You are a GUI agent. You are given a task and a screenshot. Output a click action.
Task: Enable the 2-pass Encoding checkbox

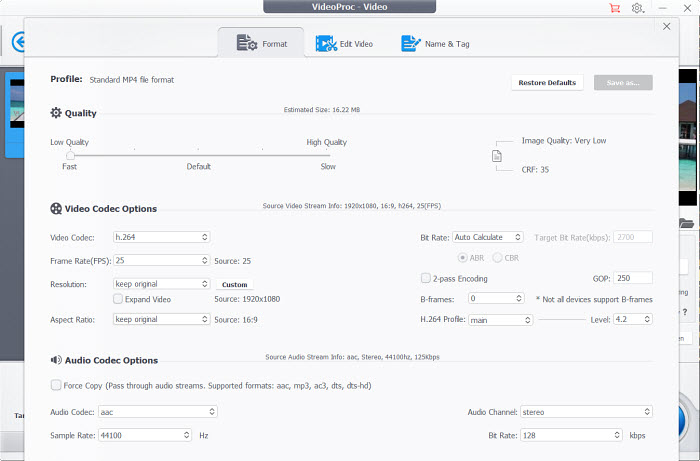coord(425,278)
